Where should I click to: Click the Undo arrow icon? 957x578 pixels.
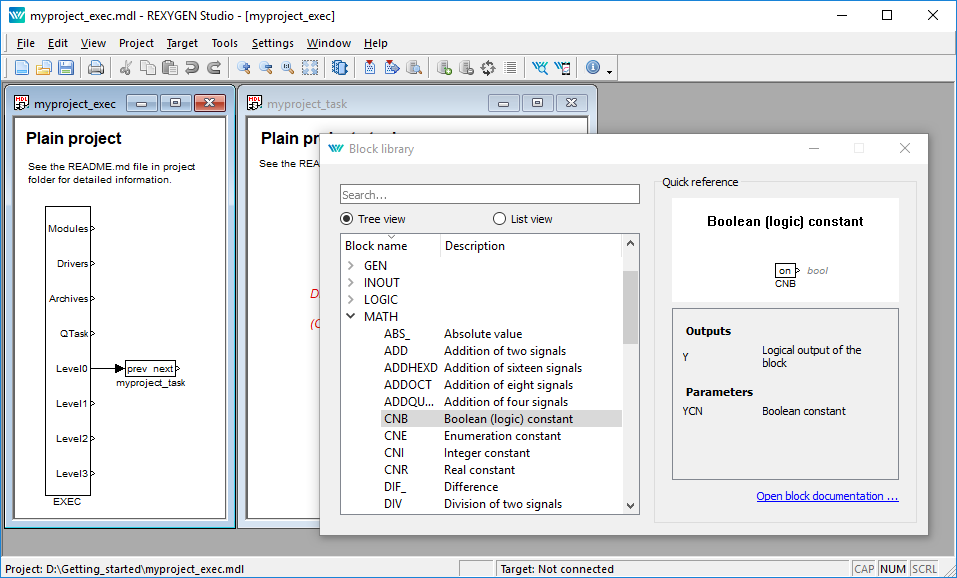[192, 68]
